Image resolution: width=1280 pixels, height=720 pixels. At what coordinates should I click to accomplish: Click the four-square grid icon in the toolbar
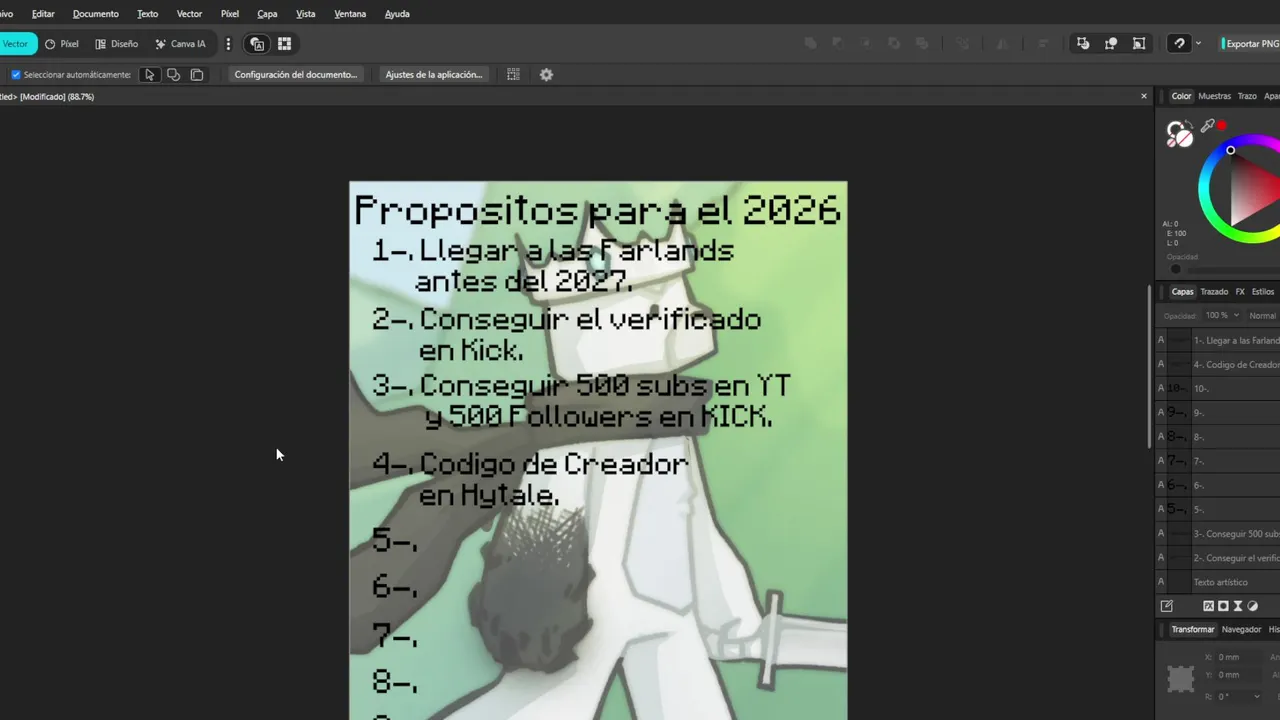tap(284, 44)
